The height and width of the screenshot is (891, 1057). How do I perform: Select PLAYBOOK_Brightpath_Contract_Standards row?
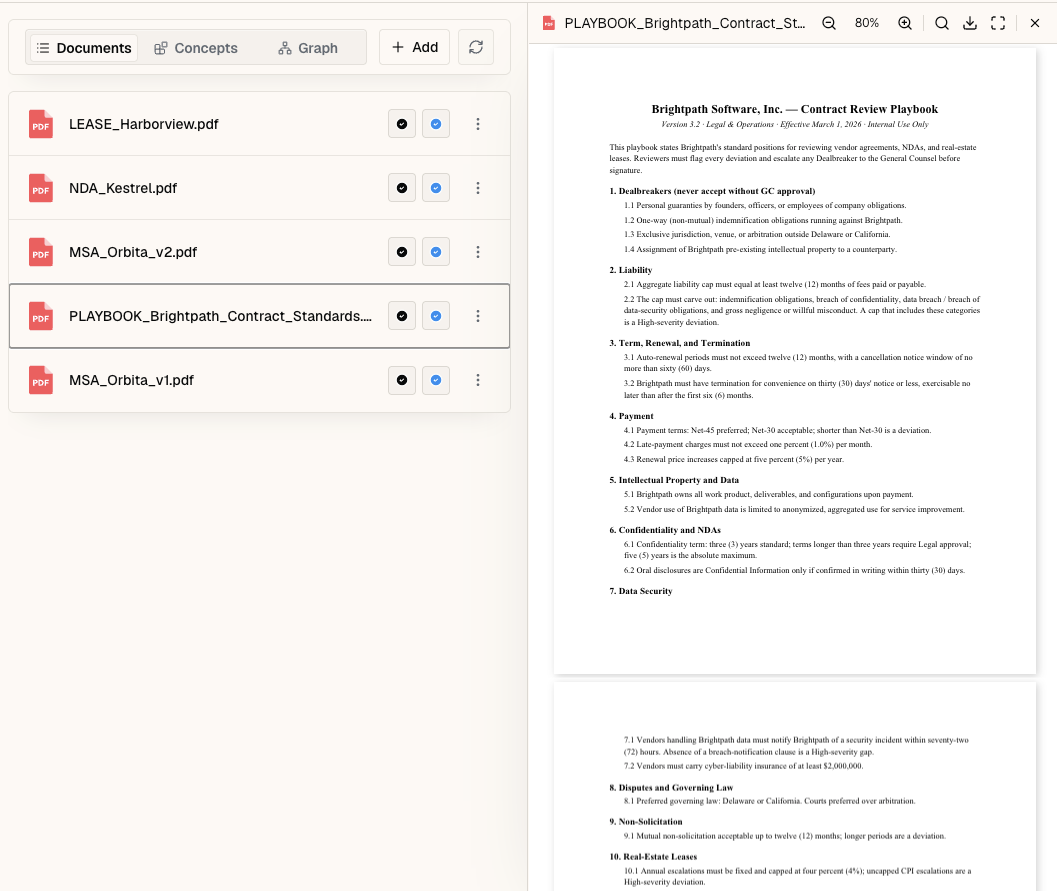pyautogui.click(x=260, y=316)
